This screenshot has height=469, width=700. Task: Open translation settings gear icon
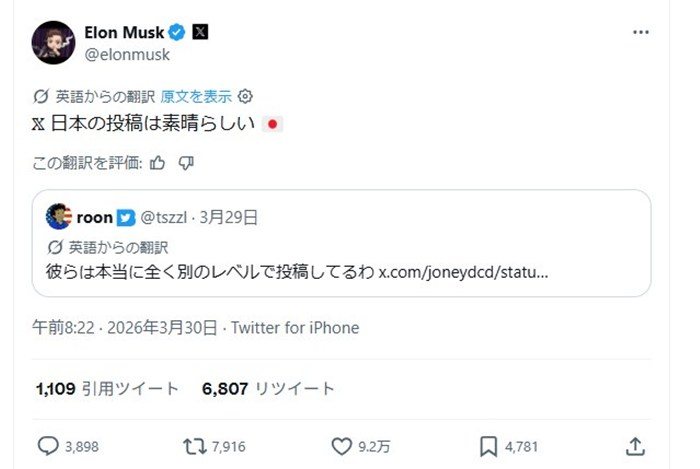click(x=246, y=97)
